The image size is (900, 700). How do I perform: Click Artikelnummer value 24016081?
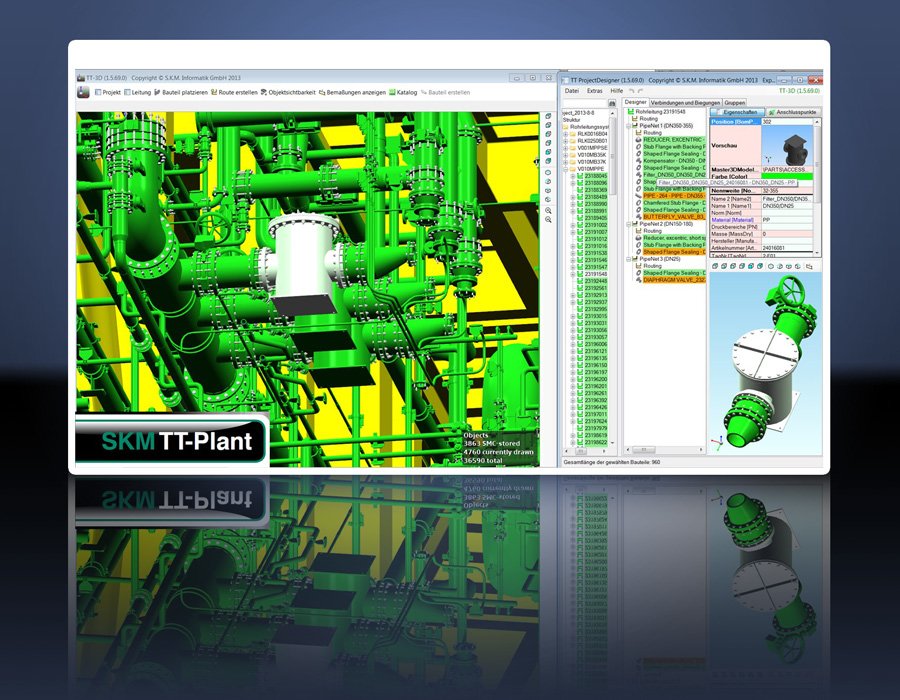point(788,248)
